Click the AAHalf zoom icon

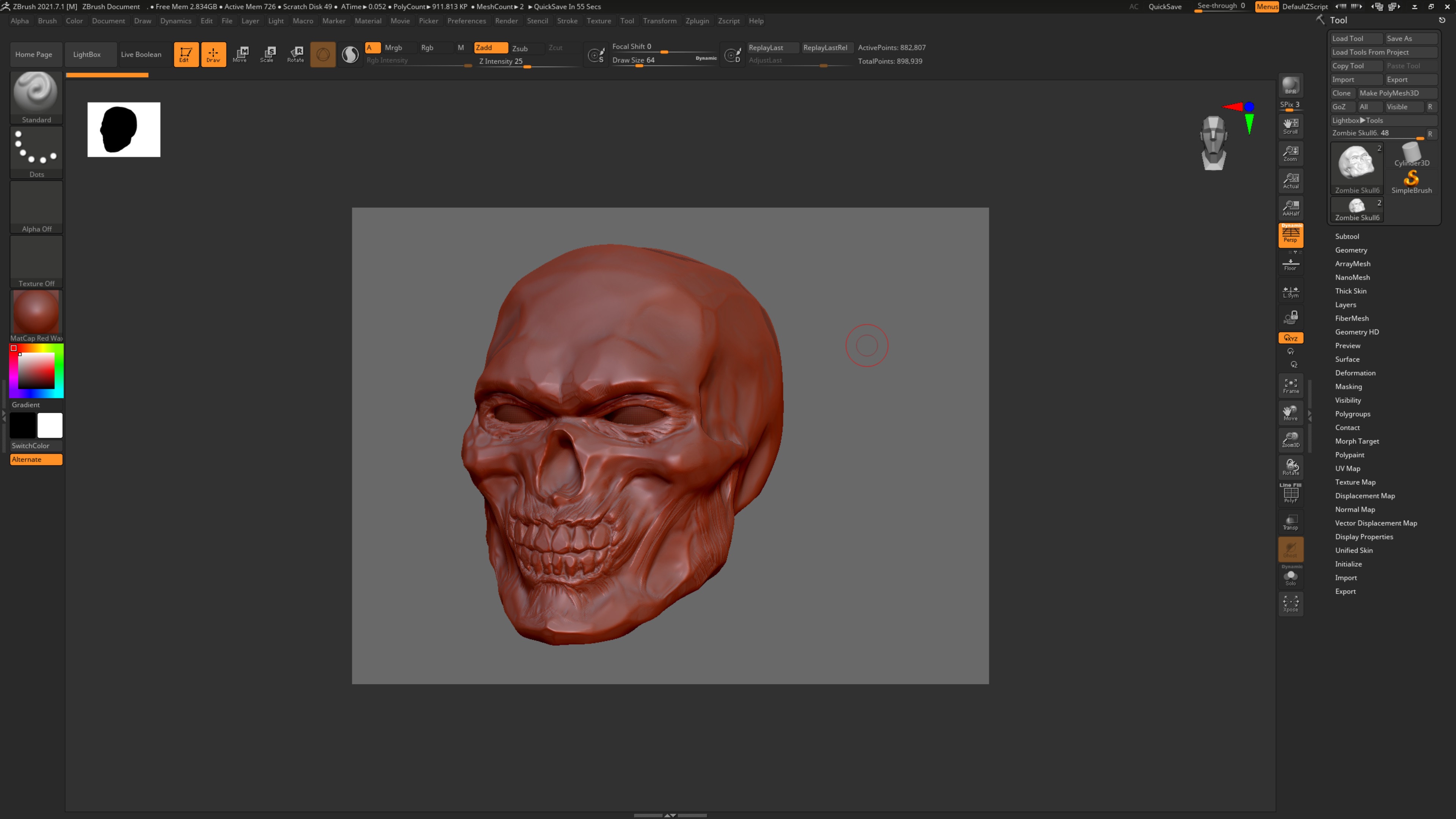(1290, 207)
